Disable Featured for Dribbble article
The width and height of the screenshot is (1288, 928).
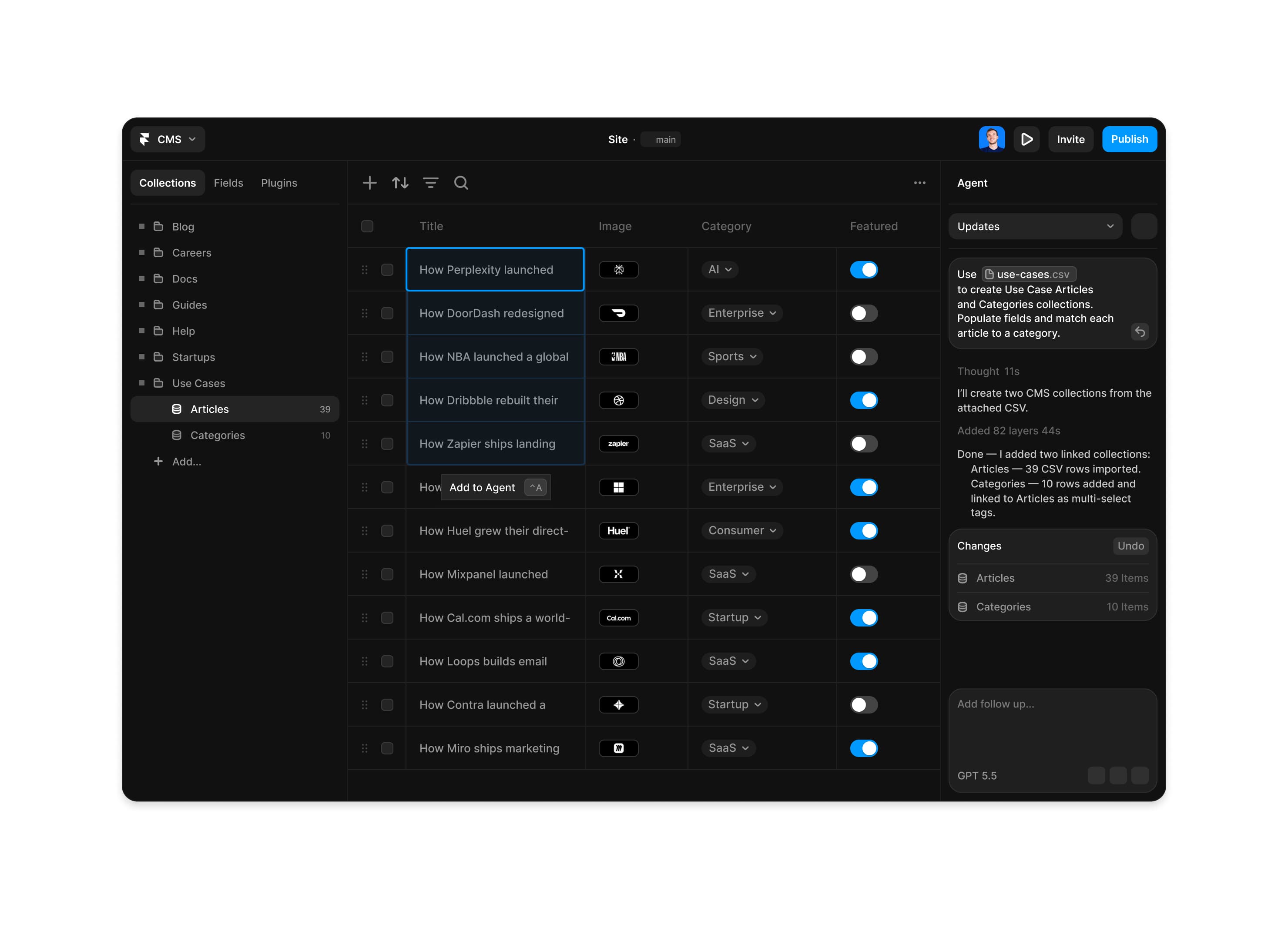(864, 400)
